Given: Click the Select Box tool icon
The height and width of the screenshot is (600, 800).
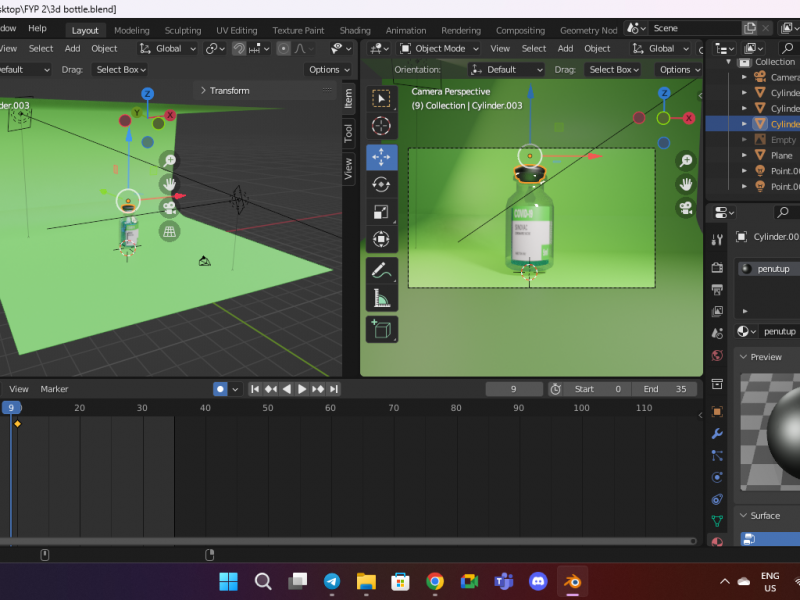Looking at the screenshot, I should 381,98.
